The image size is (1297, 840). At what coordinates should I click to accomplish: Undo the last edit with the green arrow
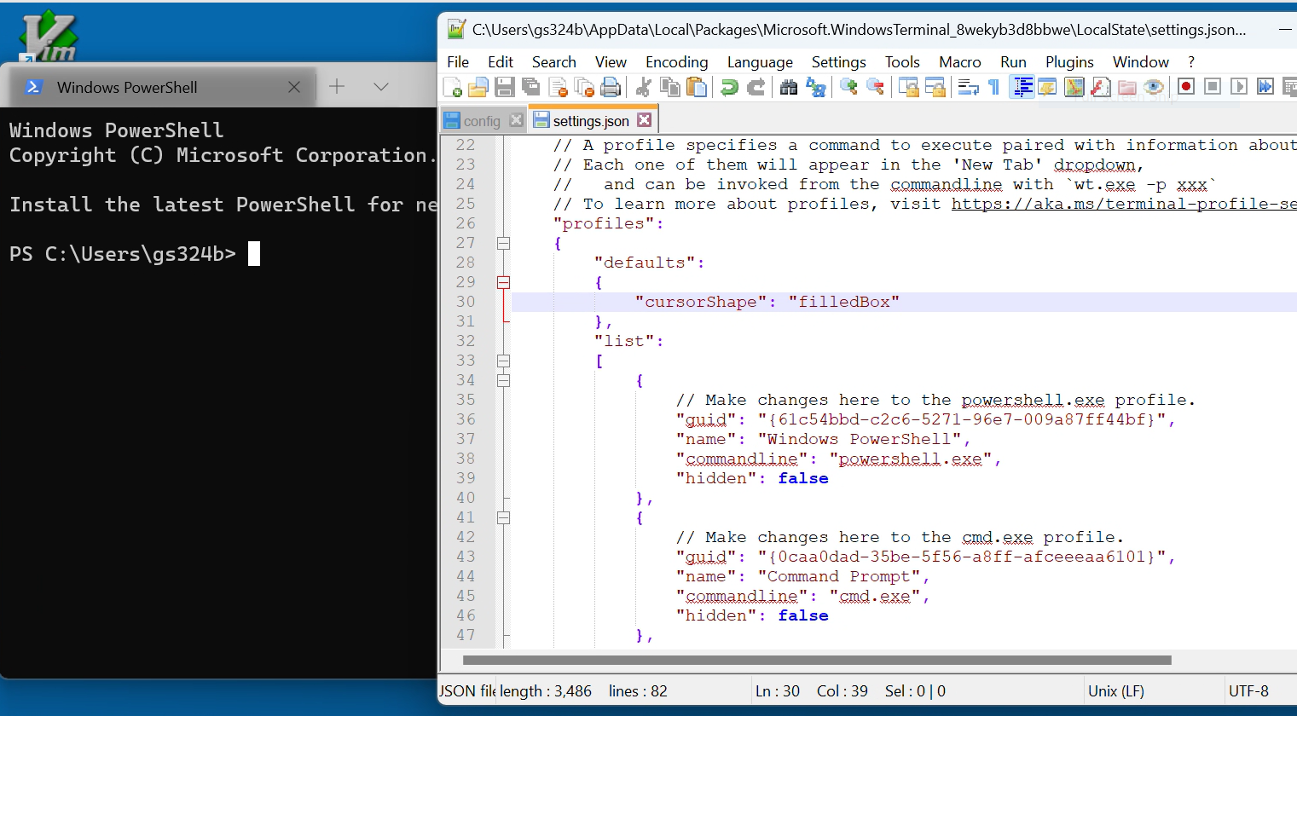pos(730,87)
